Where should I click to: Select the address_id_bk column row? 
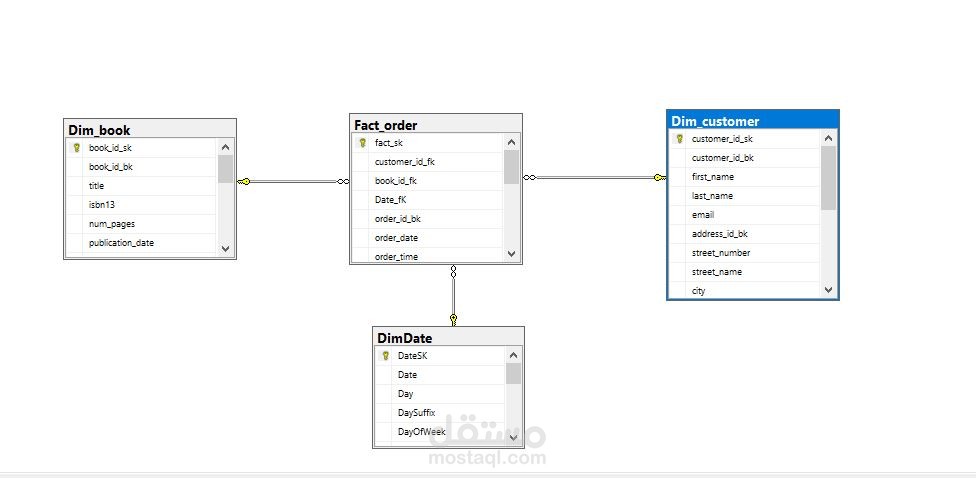click(x=744, y=234)
